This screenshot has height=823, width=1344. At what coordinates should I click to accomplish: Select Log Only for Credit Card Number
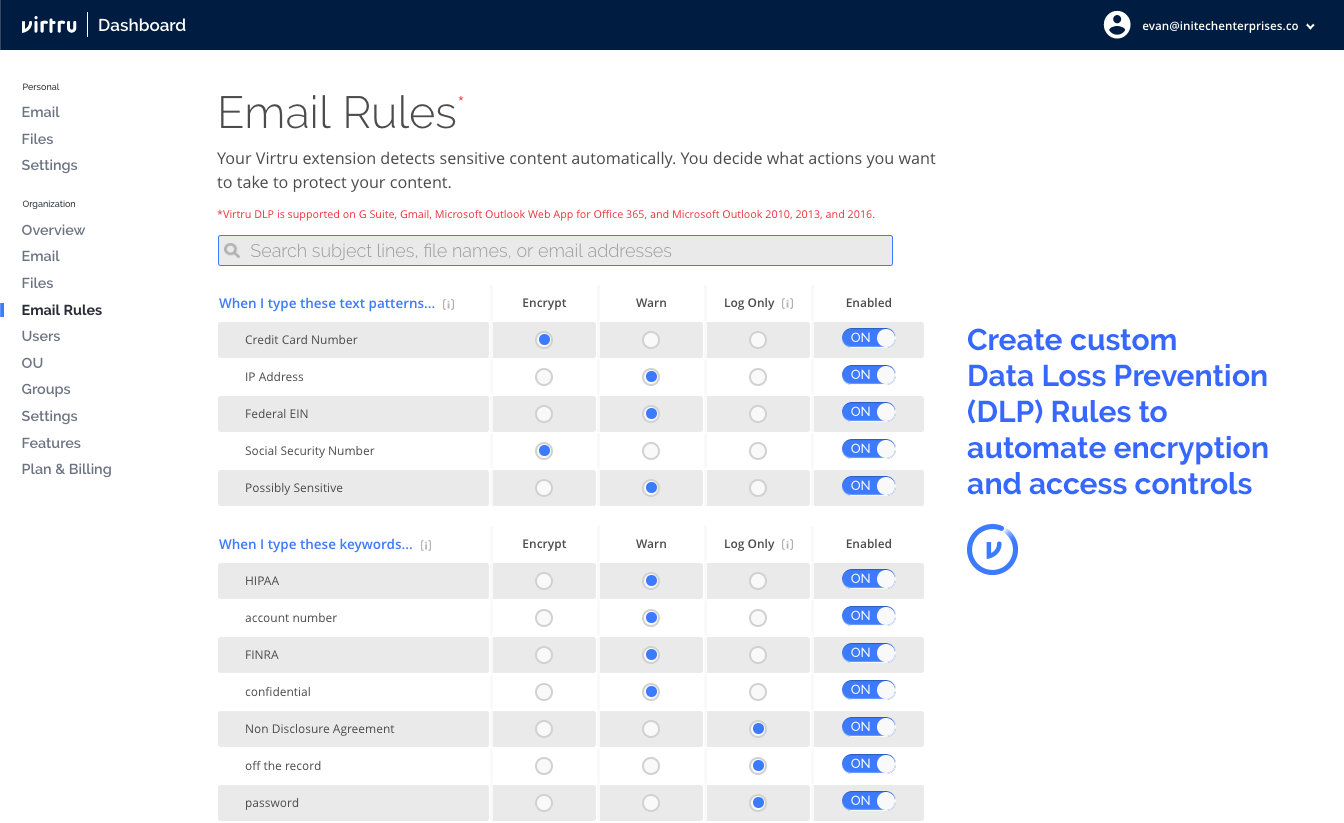tap(758, 340)
